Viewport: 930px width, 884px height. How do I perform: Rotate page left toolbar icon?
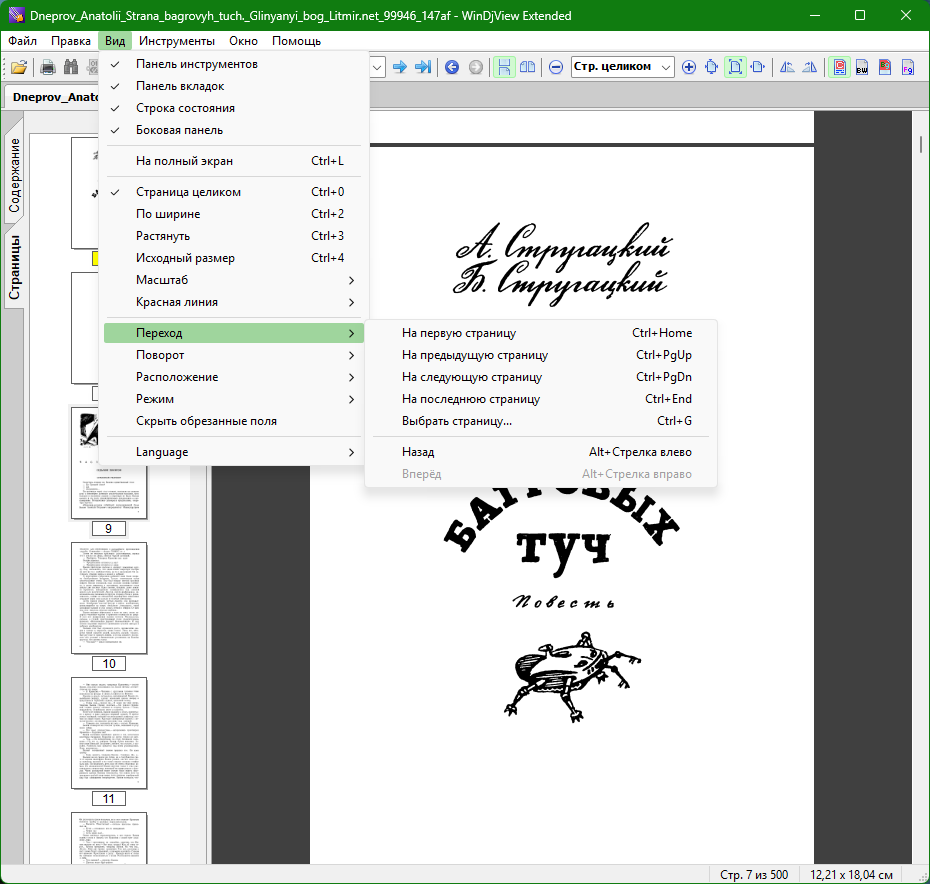787,67
